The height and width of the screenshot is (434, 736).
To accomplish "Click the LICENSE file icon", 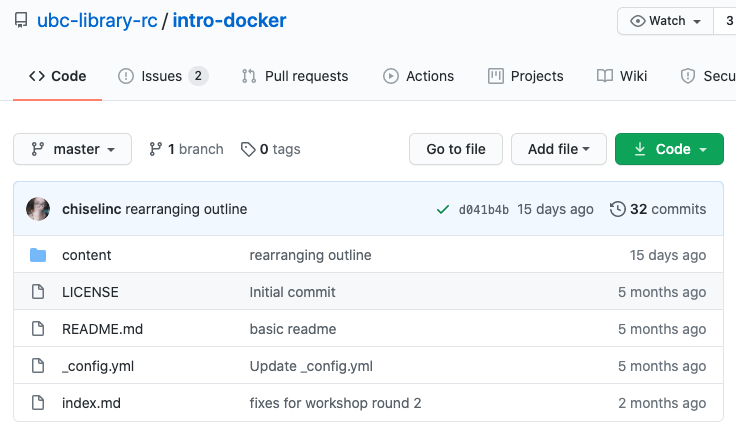I will 38,292.
